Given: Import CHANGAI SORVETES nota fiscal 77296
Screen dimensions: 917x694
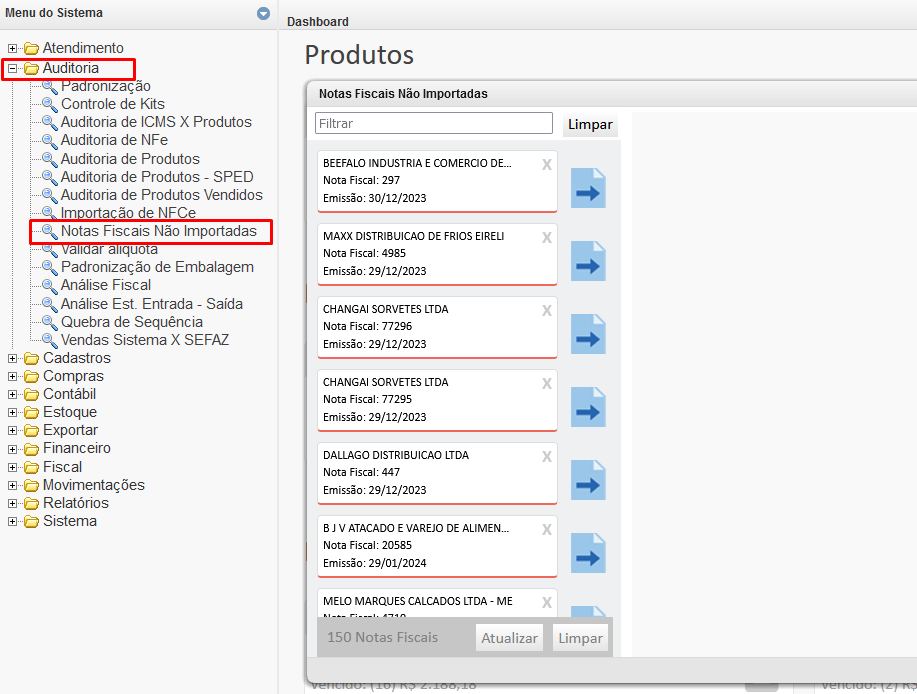Looking at the screenshot, I should click(588, 334).
